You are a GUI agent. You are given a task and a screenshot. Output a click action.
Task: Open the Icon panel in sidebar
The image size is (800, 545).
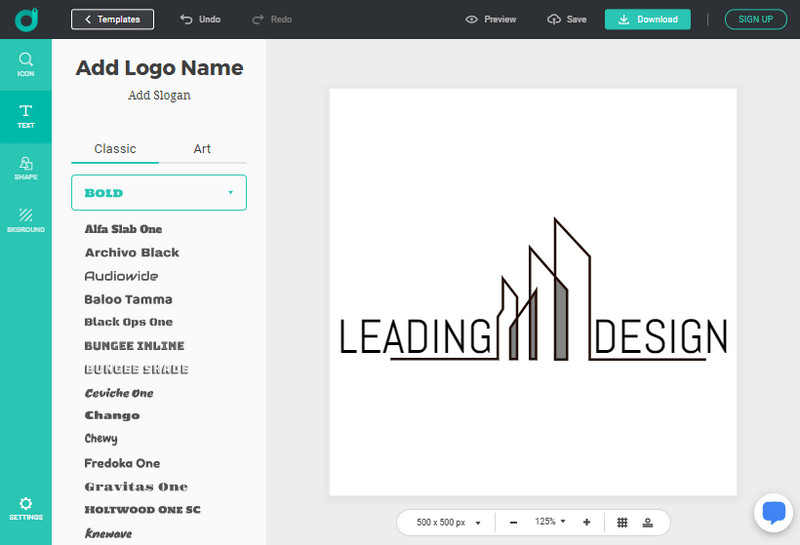(x=26, y=64)
